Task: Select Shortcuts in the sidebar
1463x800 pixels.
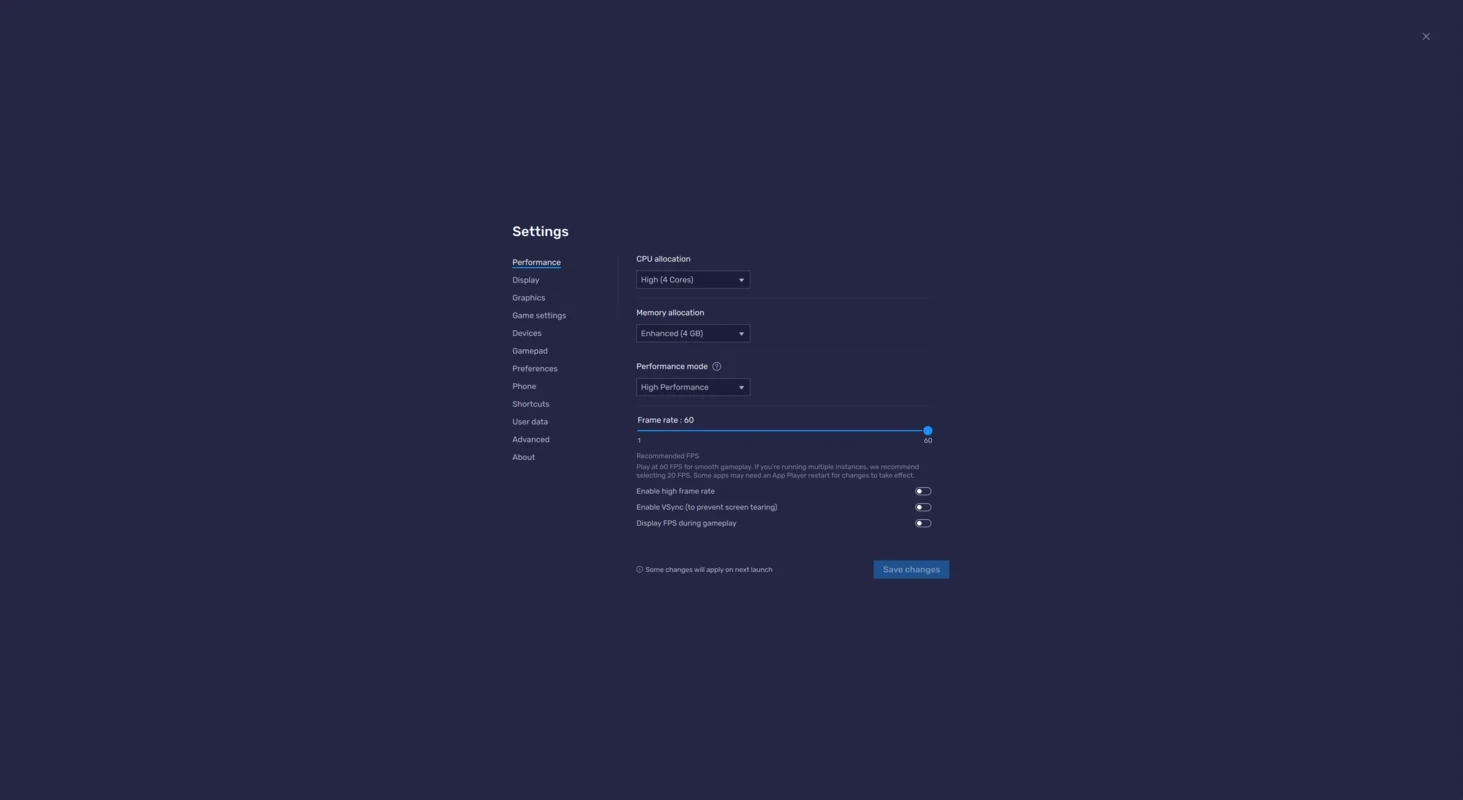Action: click(531, 405)
